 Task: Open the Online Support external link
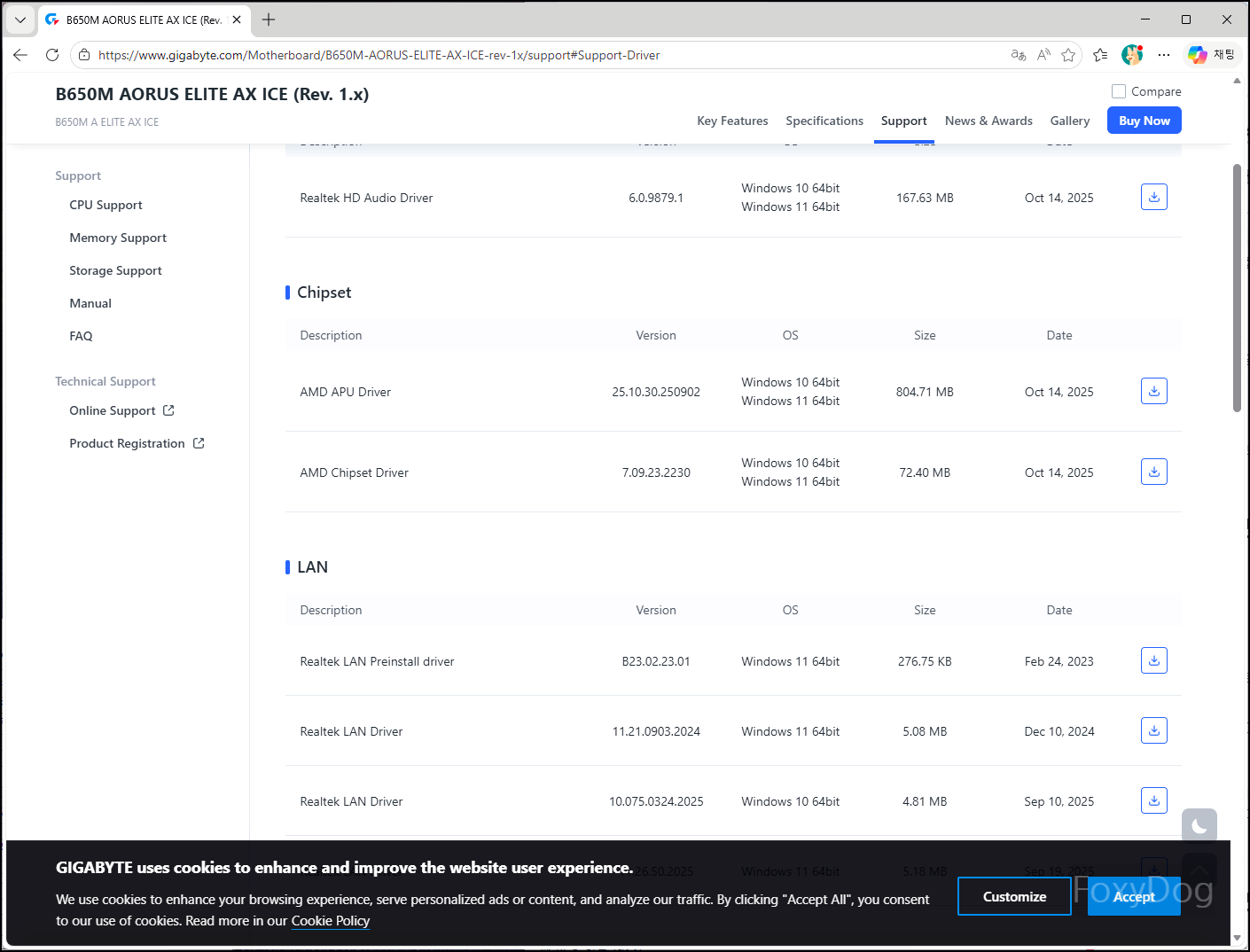pyautogui.click(x=121, y=410)
